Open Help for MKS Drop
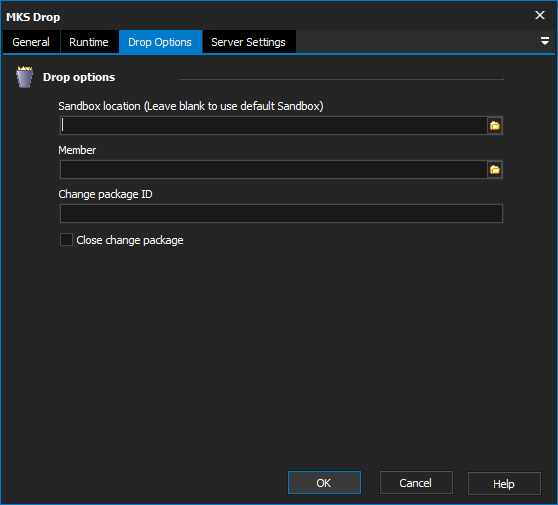The width and height of the screenshot is (558, 505). (504, 483)
